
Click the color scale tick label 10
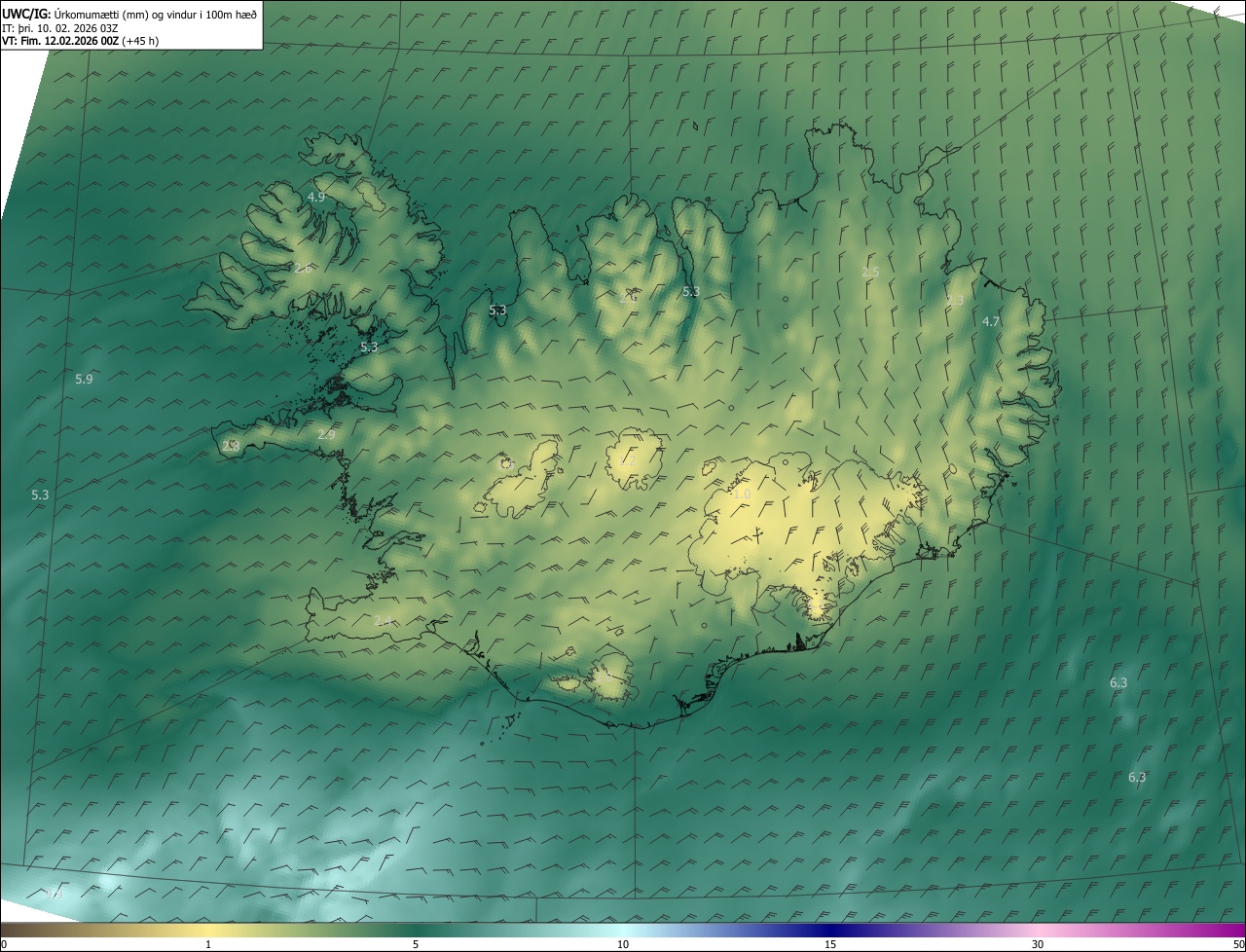pyautogui.click(x=623, y=944)
